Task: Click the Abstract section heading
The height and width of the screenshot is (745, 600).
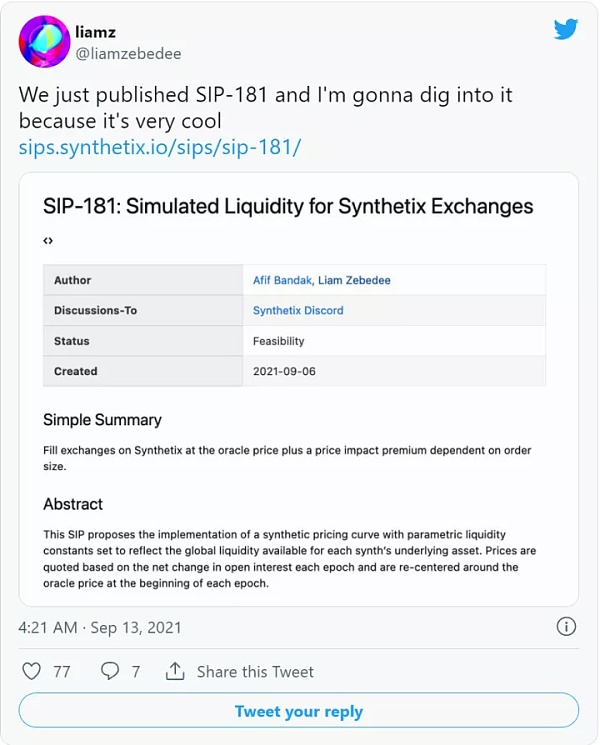Action: [73, 504]
